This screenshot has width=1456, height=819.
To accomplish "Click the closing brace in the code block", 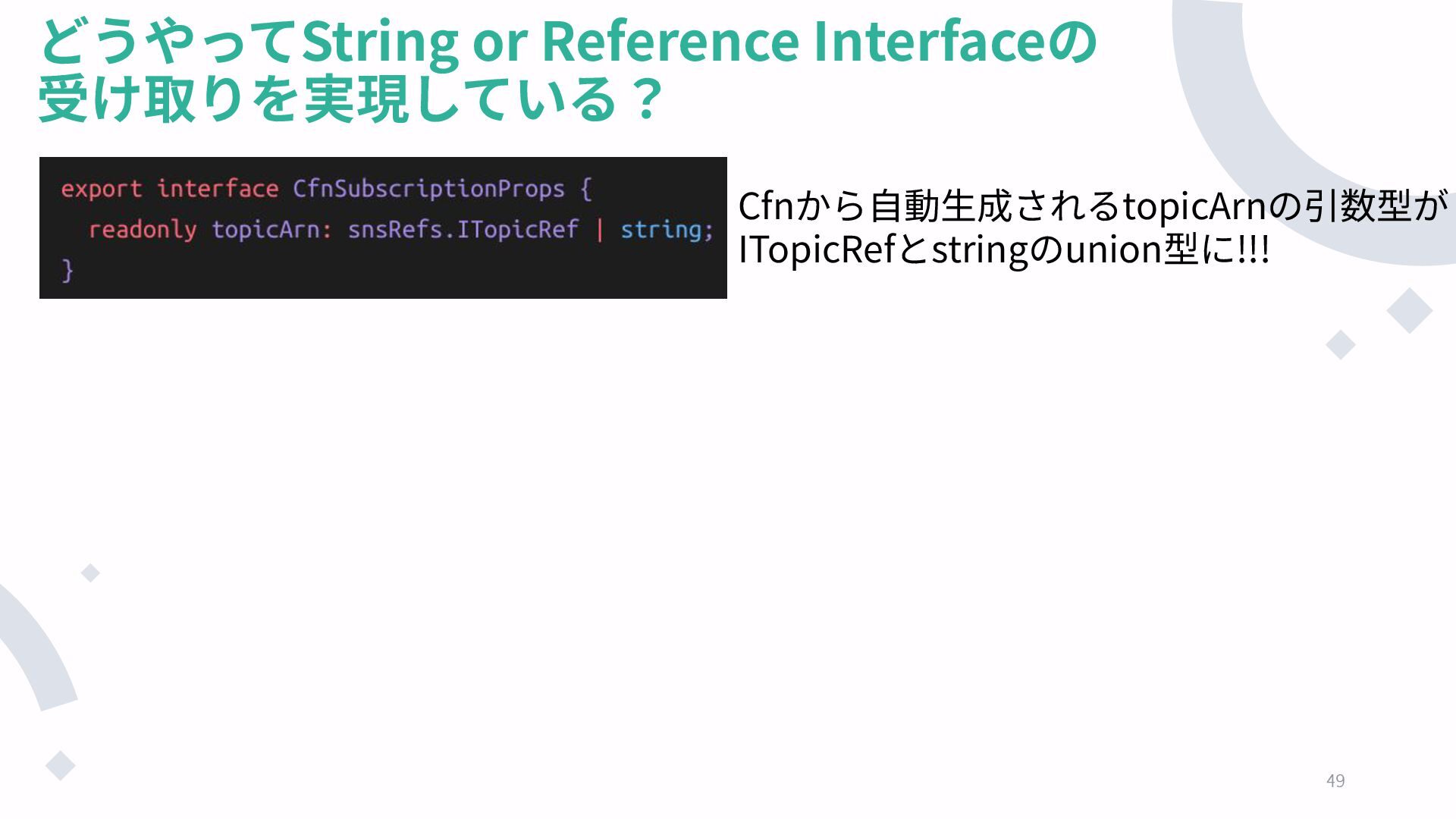I will click(67, 270).
